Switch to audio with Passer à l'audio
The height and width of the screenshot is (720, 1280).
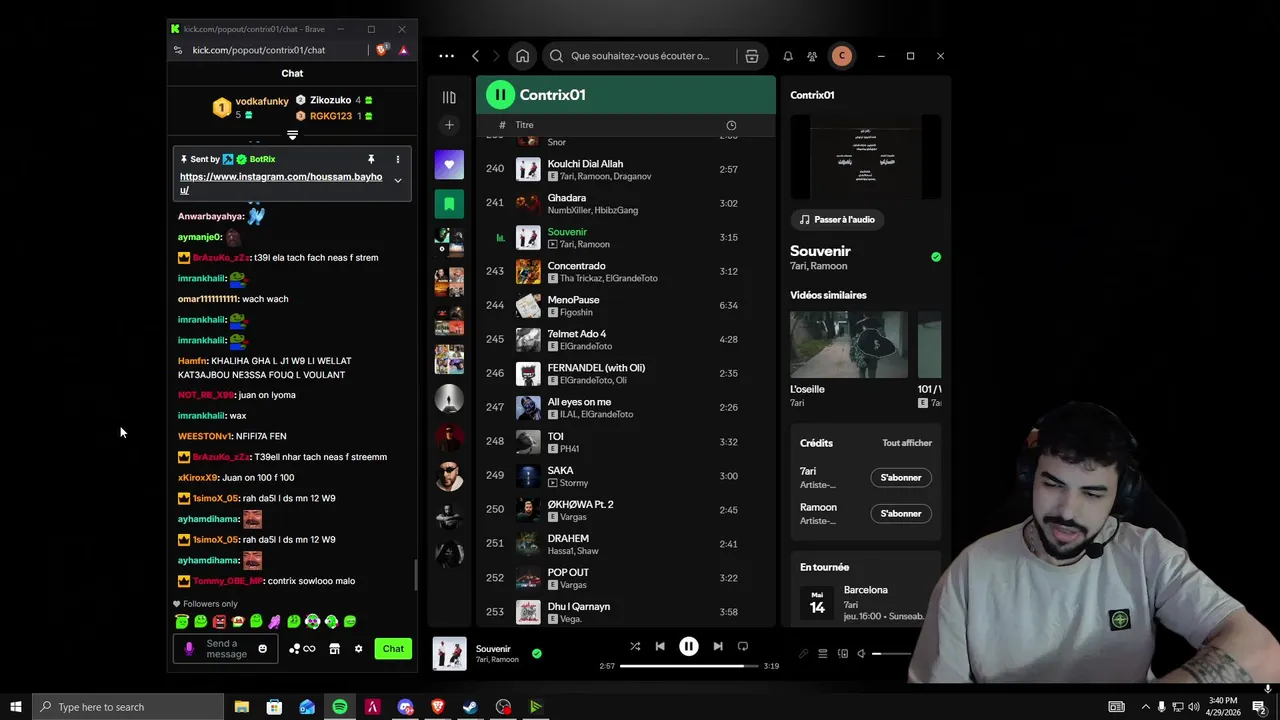click(x=838, y=220)
